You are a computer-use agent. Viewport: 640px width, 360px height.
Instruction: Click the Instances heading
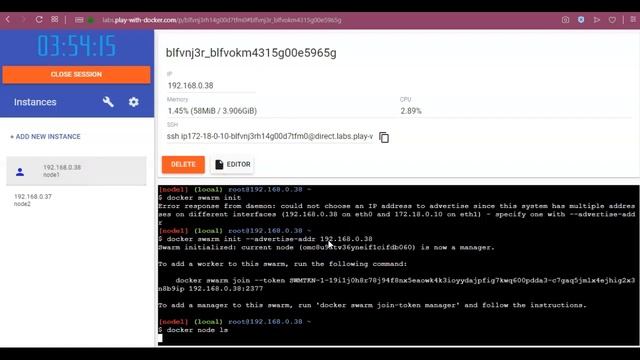click(35, 102)
